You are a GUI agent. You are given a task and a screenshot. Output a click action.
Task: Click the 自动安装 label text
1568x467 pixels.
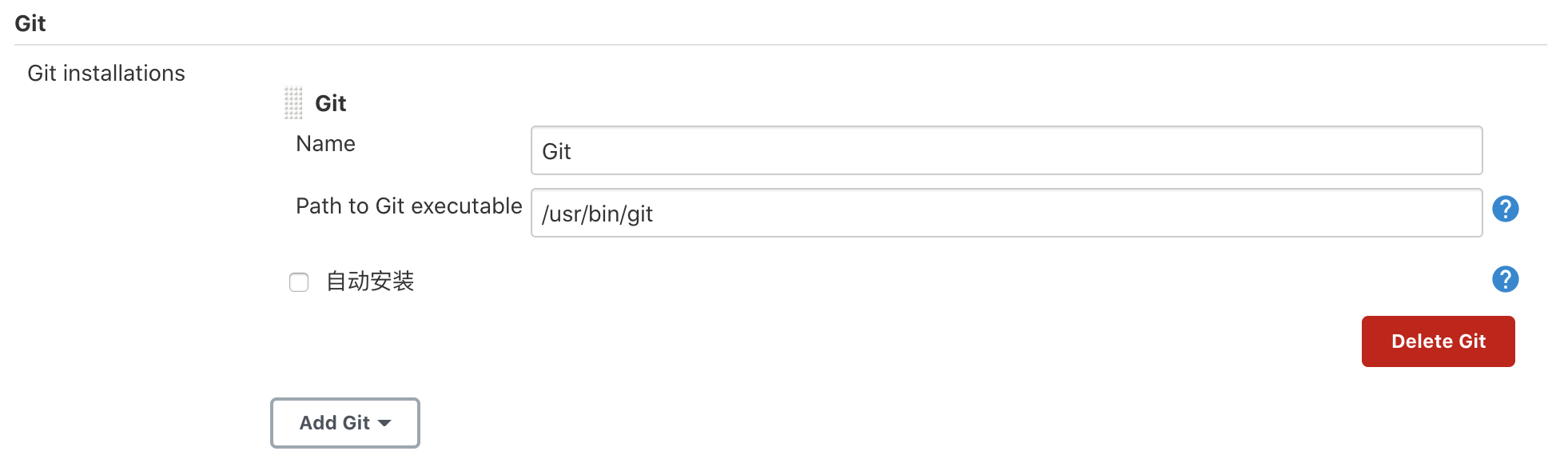point(370,281)
